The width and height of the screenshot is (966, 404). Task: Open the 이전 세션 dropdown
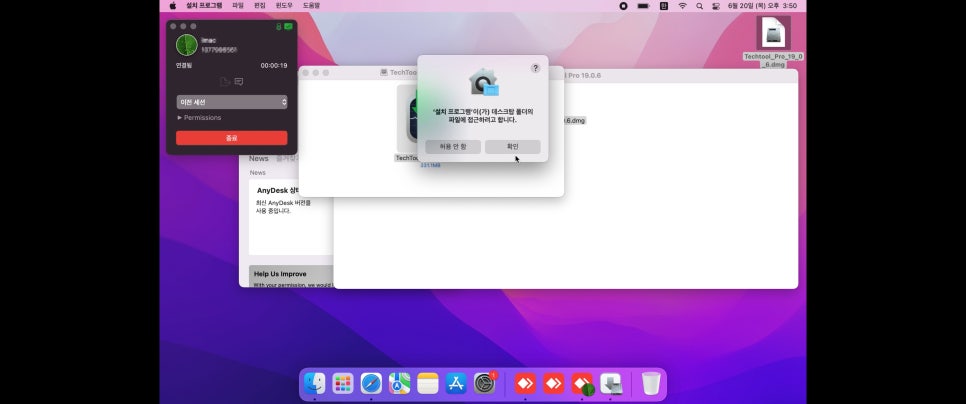[x=232, y=102]
